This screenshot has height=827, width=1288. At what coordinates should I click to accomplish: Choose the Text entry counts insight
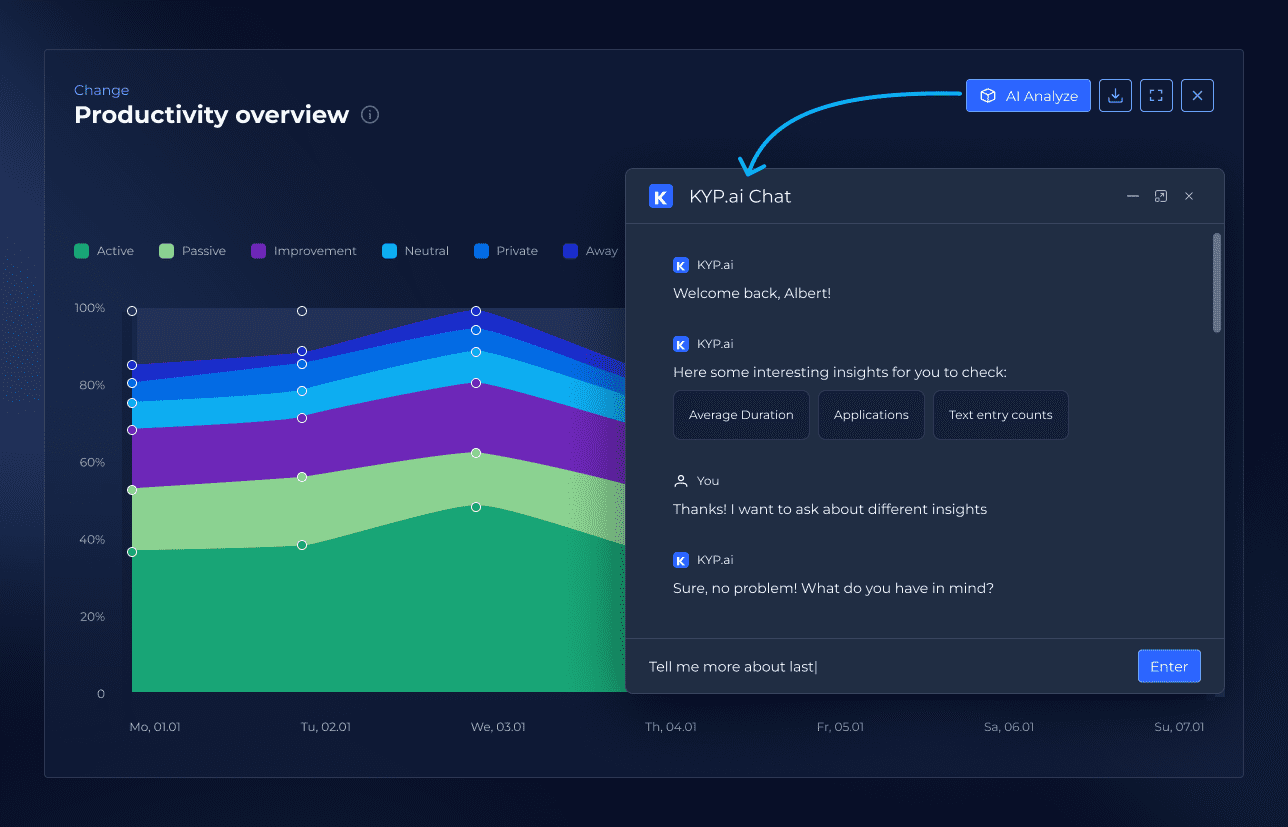click(1000, 415)
